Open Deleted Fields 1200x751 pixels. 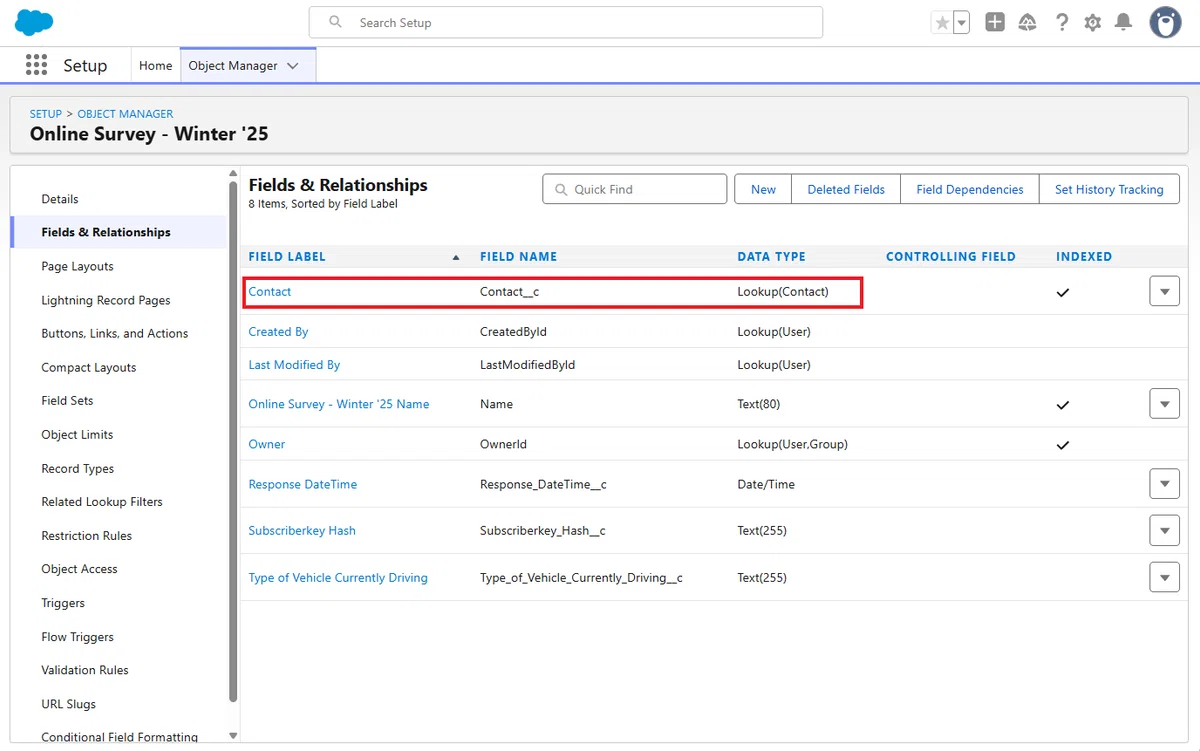tap(846, 189)
